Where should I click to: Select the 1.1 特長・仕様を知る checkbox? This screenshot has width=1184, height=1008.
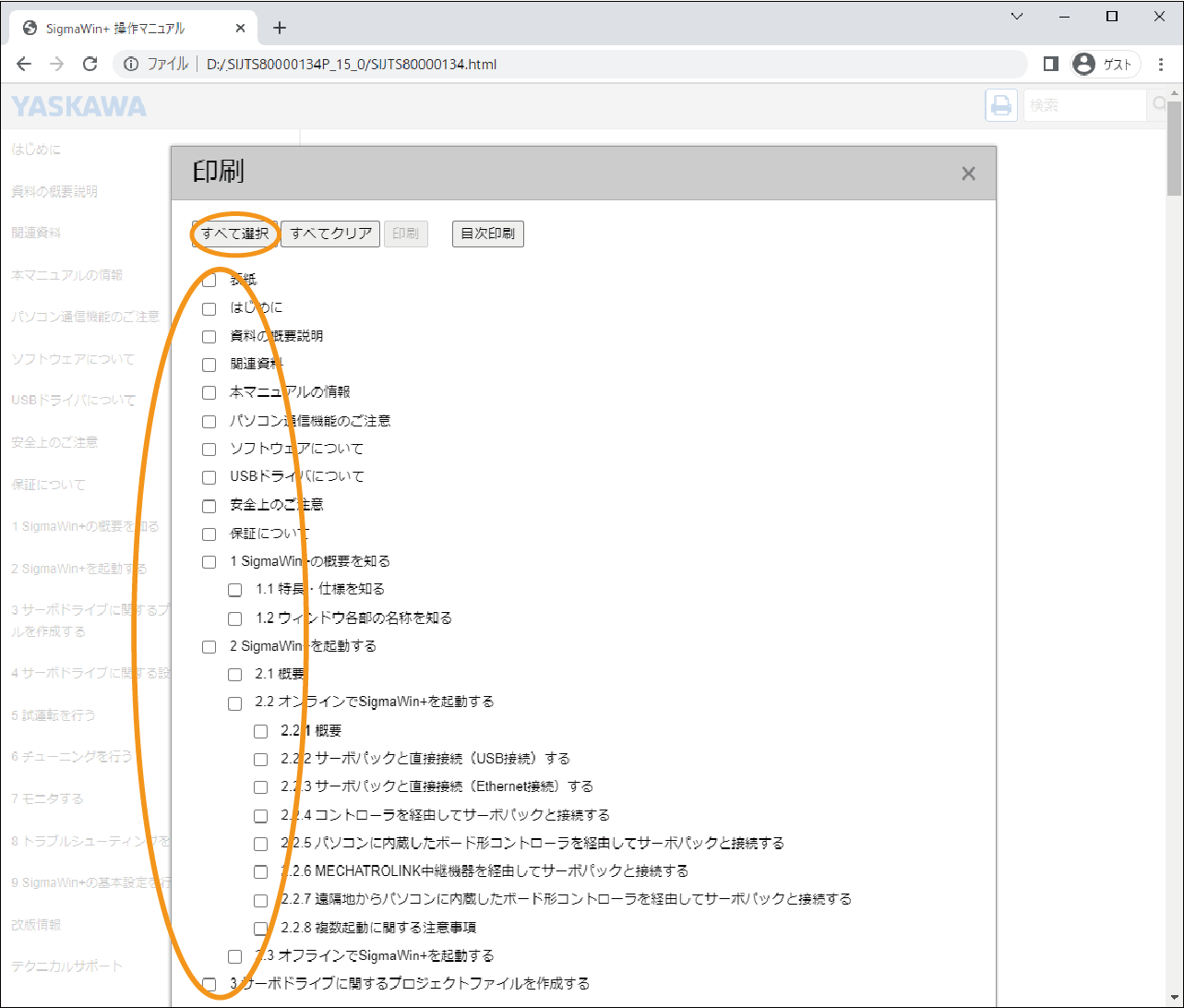click(x=235, y=590)
